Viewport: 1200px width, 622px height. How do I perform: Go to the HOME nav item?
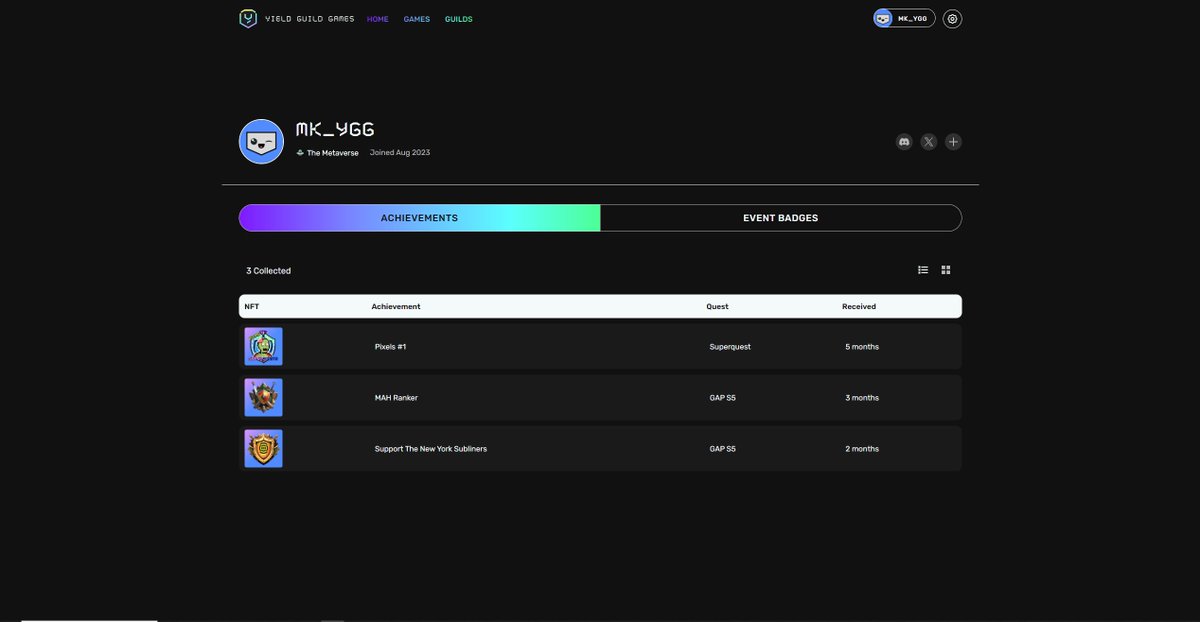[x=378, y=19]
